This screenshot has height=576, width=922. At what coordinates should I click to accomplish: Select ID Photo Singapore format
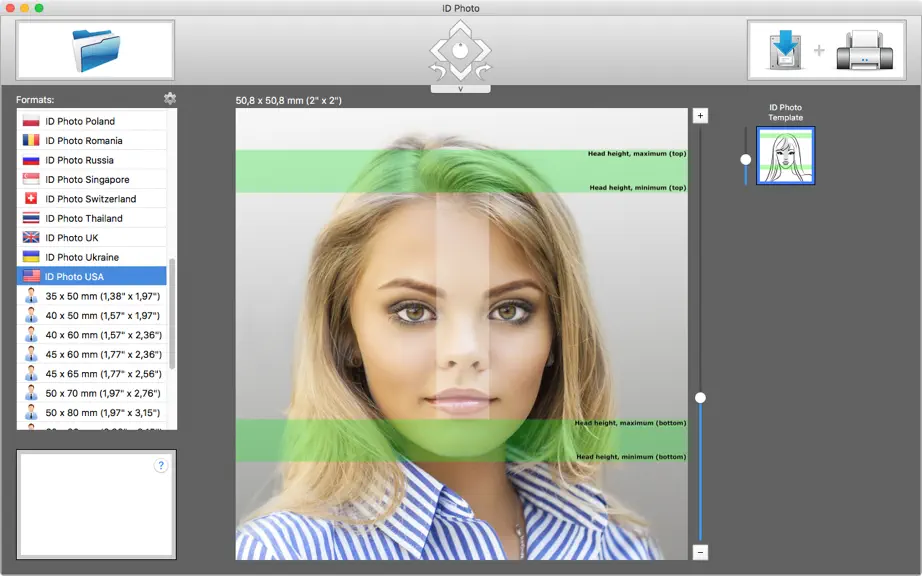coord(92,179)
